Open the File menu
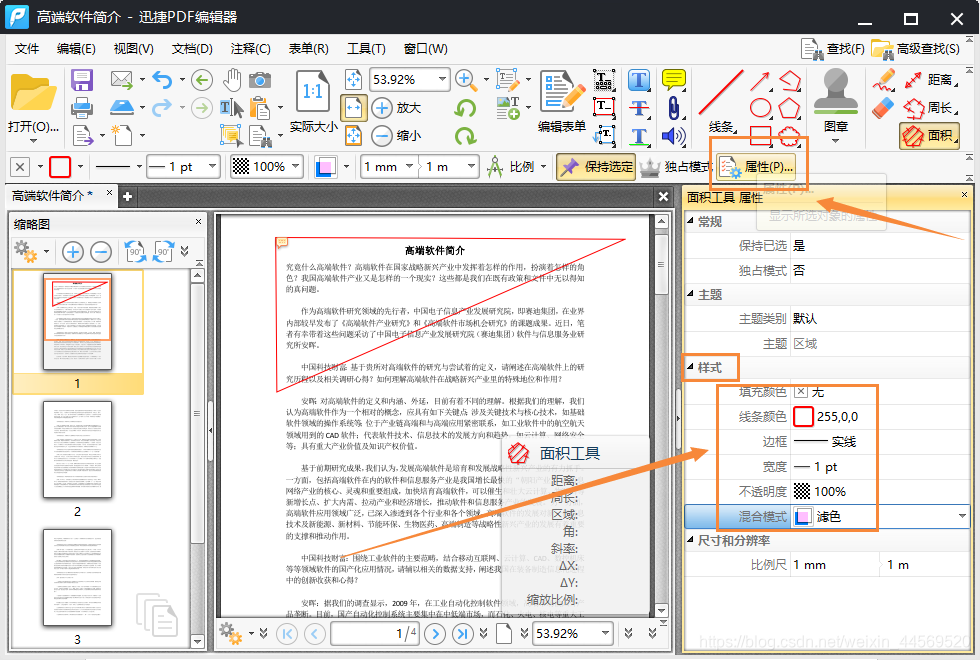The image size is (980, 660). tap(27, 49)
